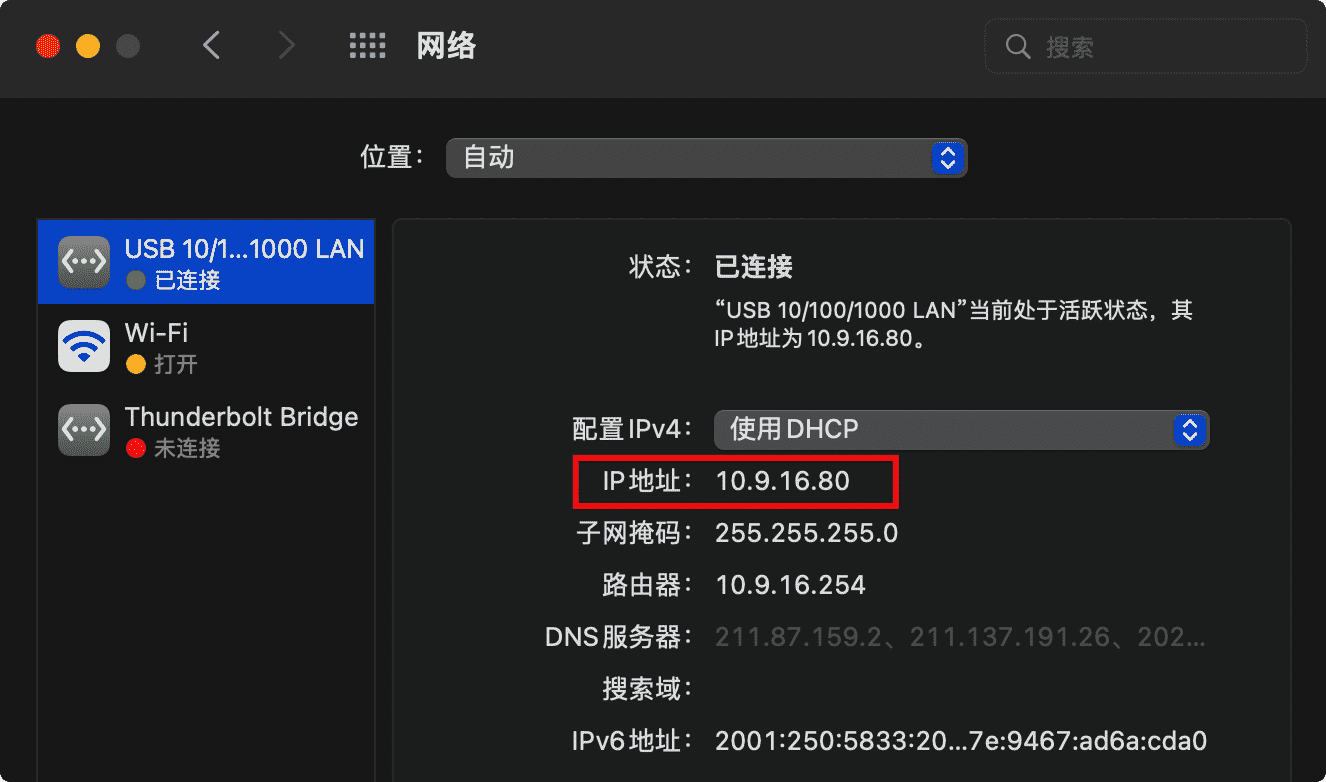This screenshot has width=1326, height=782.
Task: Click the location dropdown's double-arrow chevron
Action: coord(946,157)
